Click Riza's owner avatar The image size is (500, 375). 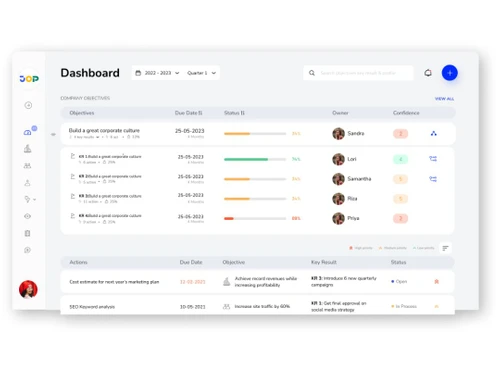coord(338,199)
